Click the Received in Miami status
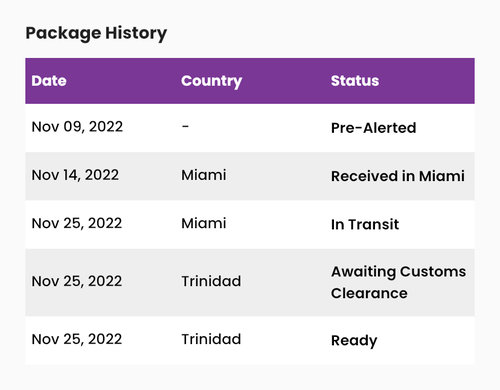The image size is (500, 390). (398, 176)
